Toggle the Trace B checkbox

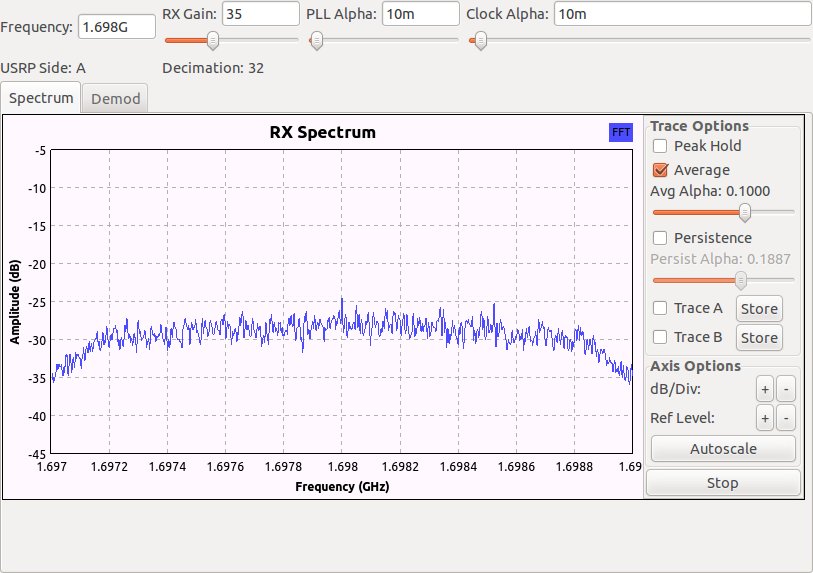pos(660,337)
